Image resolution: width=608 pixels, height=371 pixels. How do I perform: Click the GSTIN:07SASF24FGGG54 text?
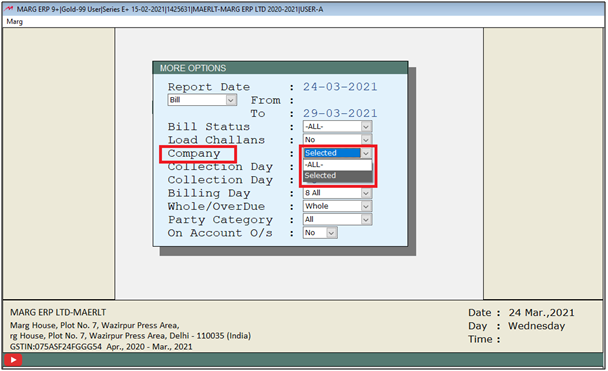click(55, 347)
